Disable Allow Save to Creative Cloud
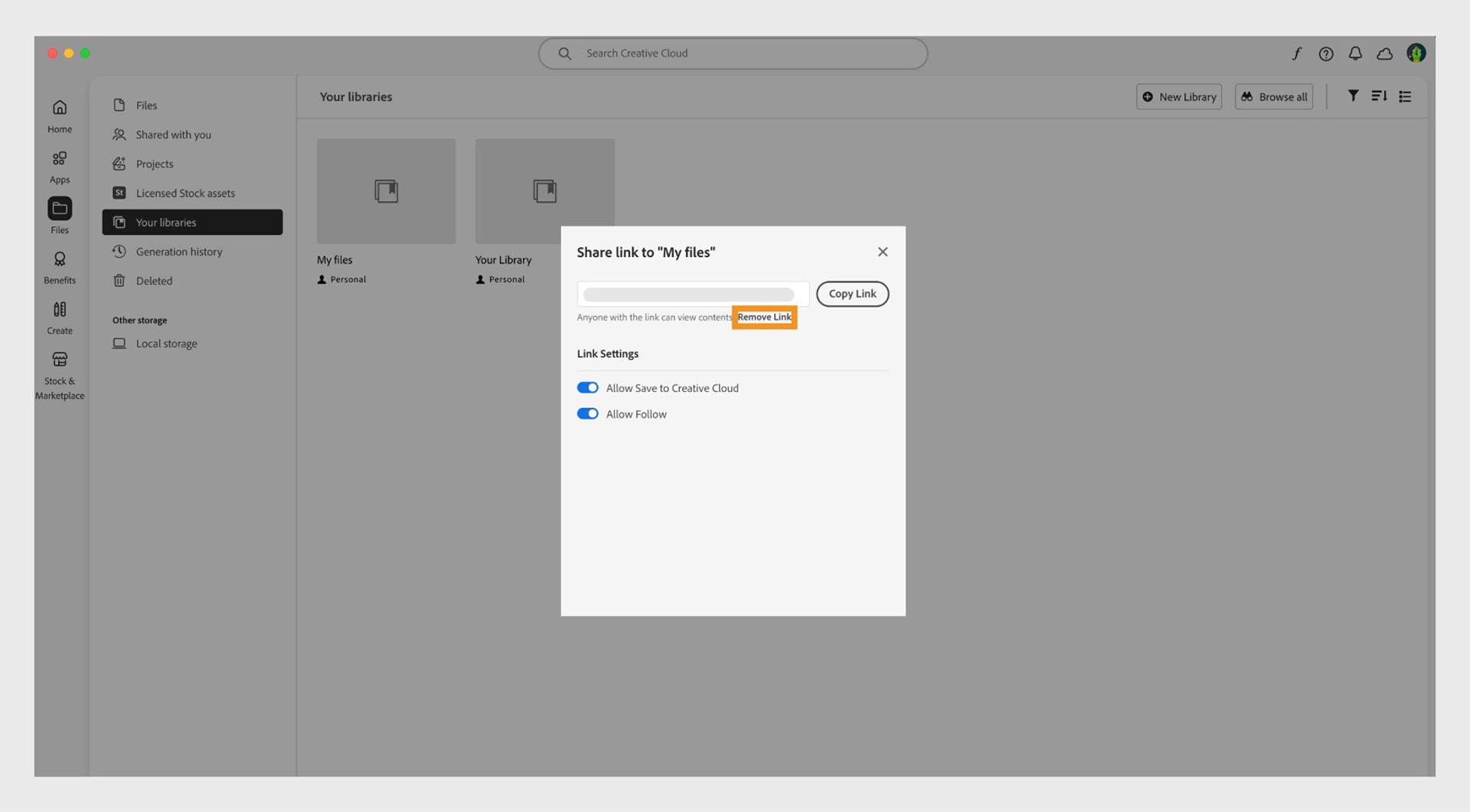Image resolution: width=1470 pixels, height=812 pixels. click(x=587, y=387)
